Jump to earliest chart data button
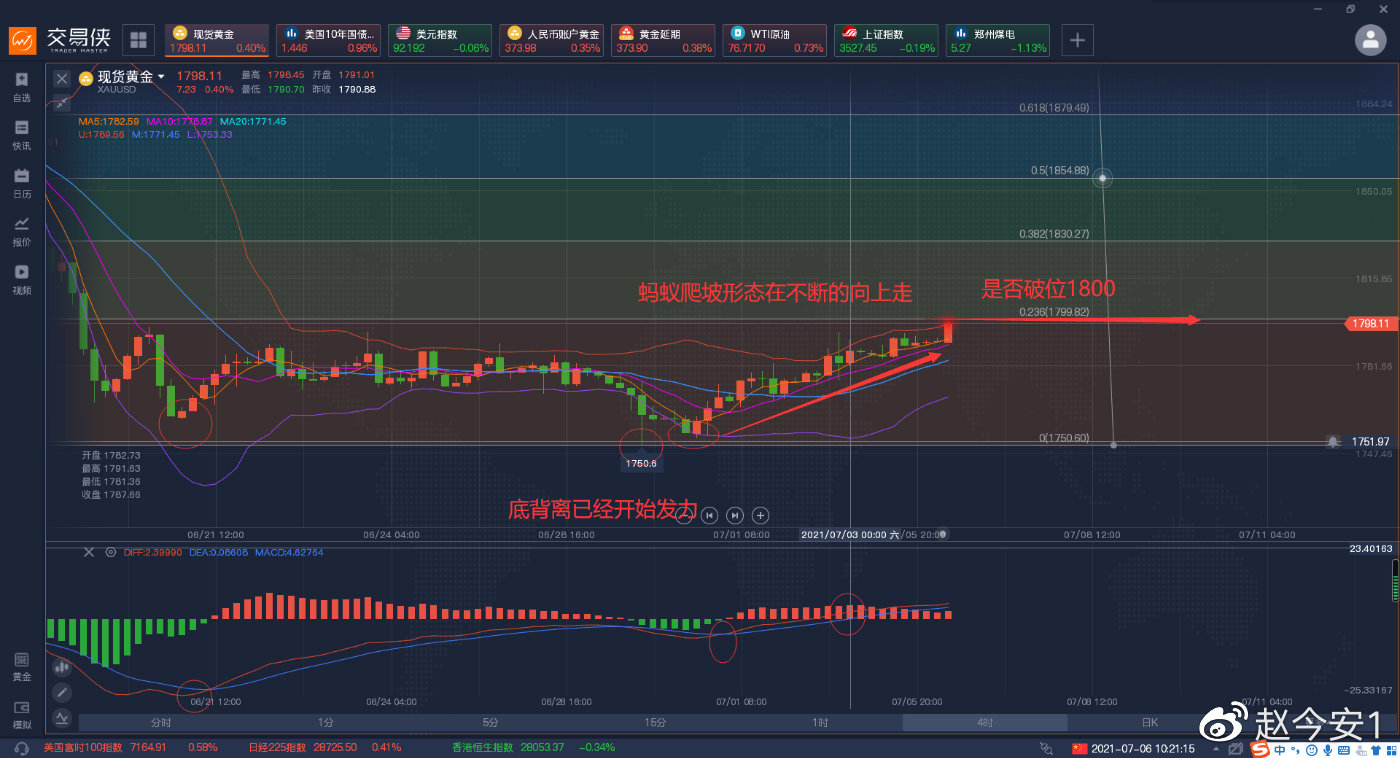This screenshot has height=758, width=1400. pyautogui.click(x=709, y=515)
